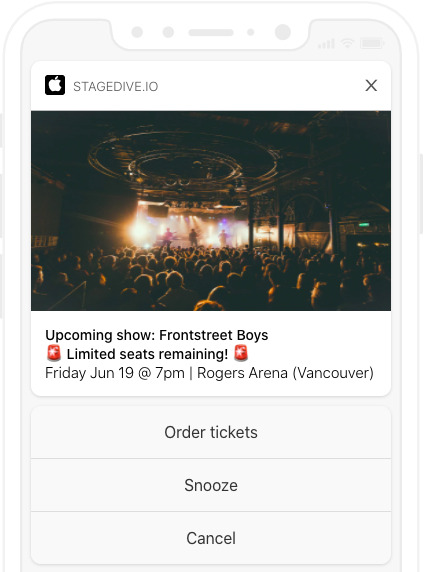
Task: Select the Snooze action
Action: click(211, 485)
